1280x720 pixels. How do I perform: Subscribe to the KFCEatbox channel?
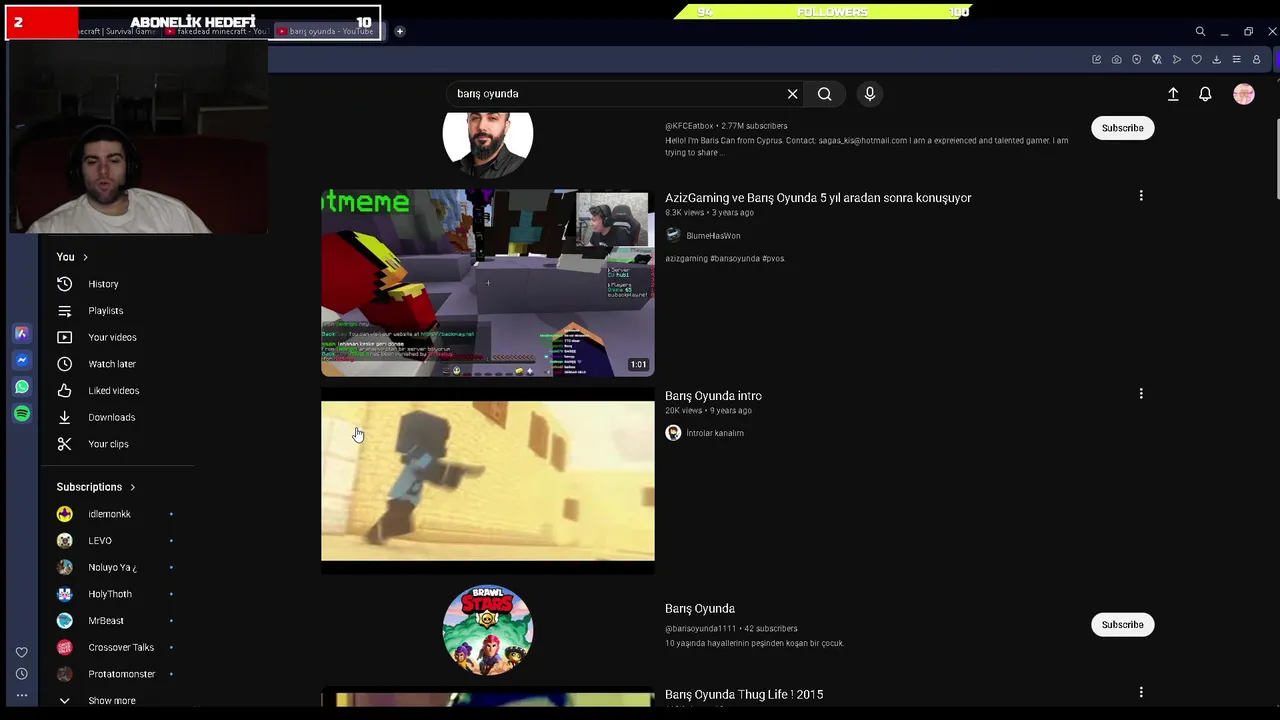1122,128
